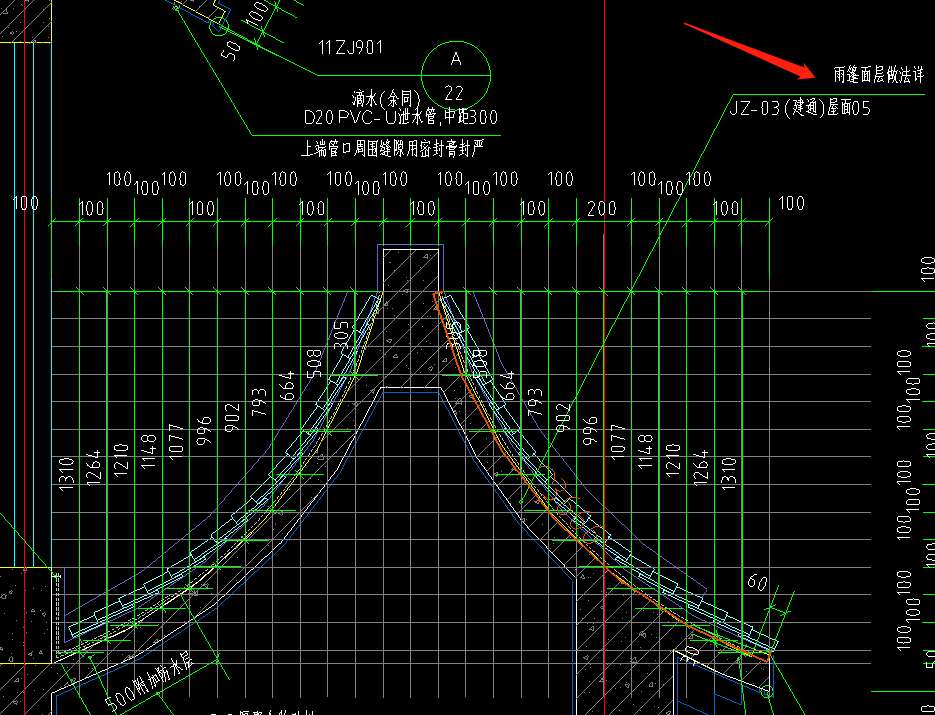Select the green detail callout circle
The width and height of the screenshot is (935, 715).
pyautogui.click(x=456, y=76)
